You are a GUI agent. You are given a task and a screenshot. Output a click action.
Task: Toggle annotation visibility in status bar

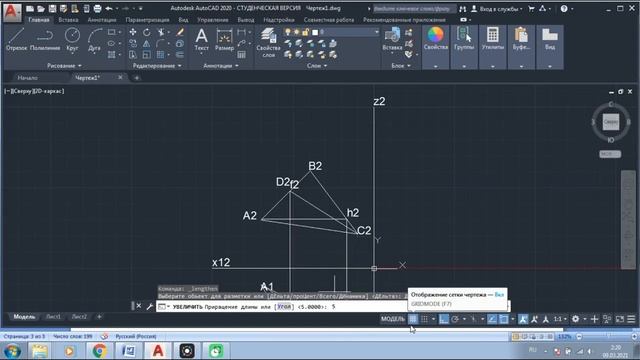point(523,319)
